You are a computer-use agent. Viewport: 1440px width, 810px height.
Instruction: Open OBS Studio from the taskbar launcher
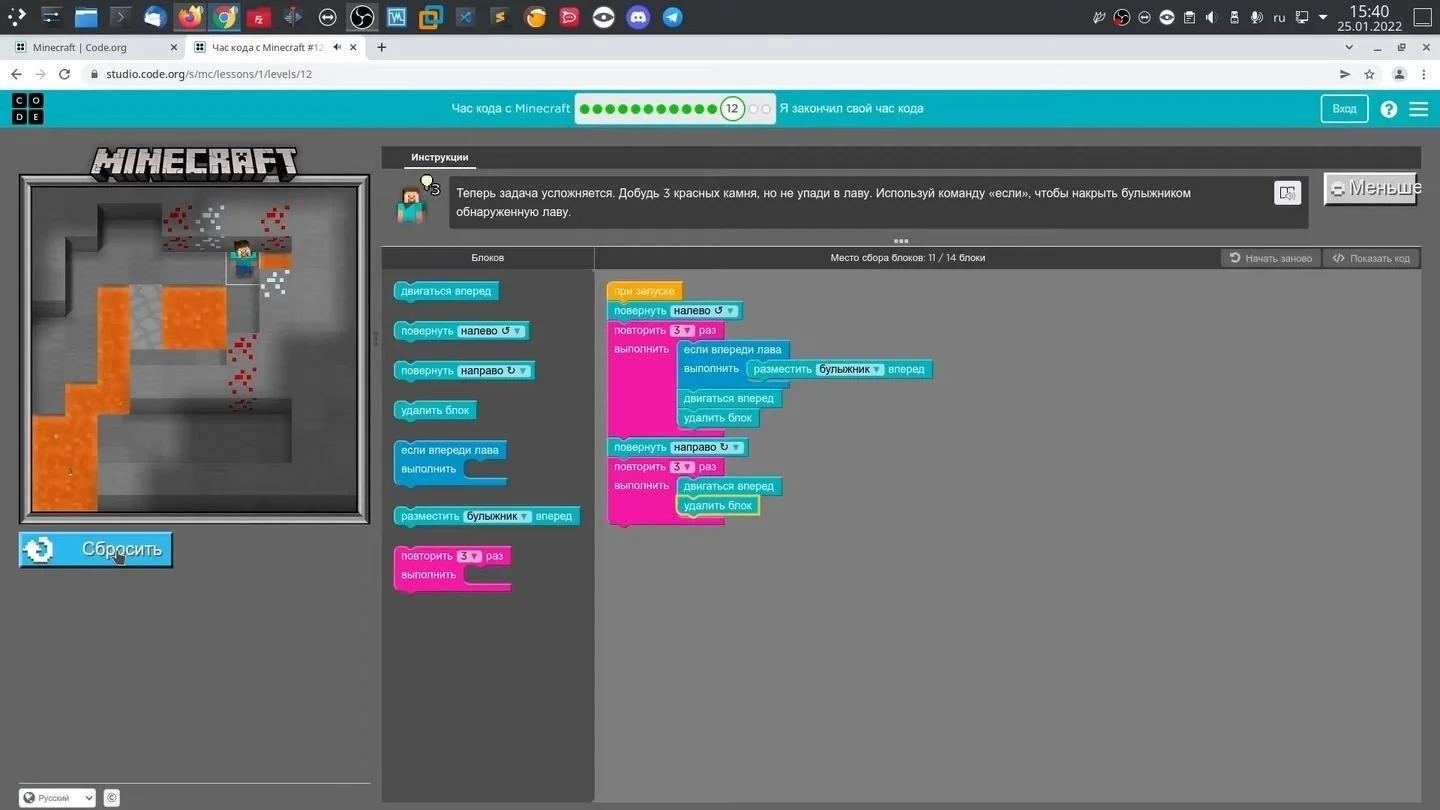(362, 17)
